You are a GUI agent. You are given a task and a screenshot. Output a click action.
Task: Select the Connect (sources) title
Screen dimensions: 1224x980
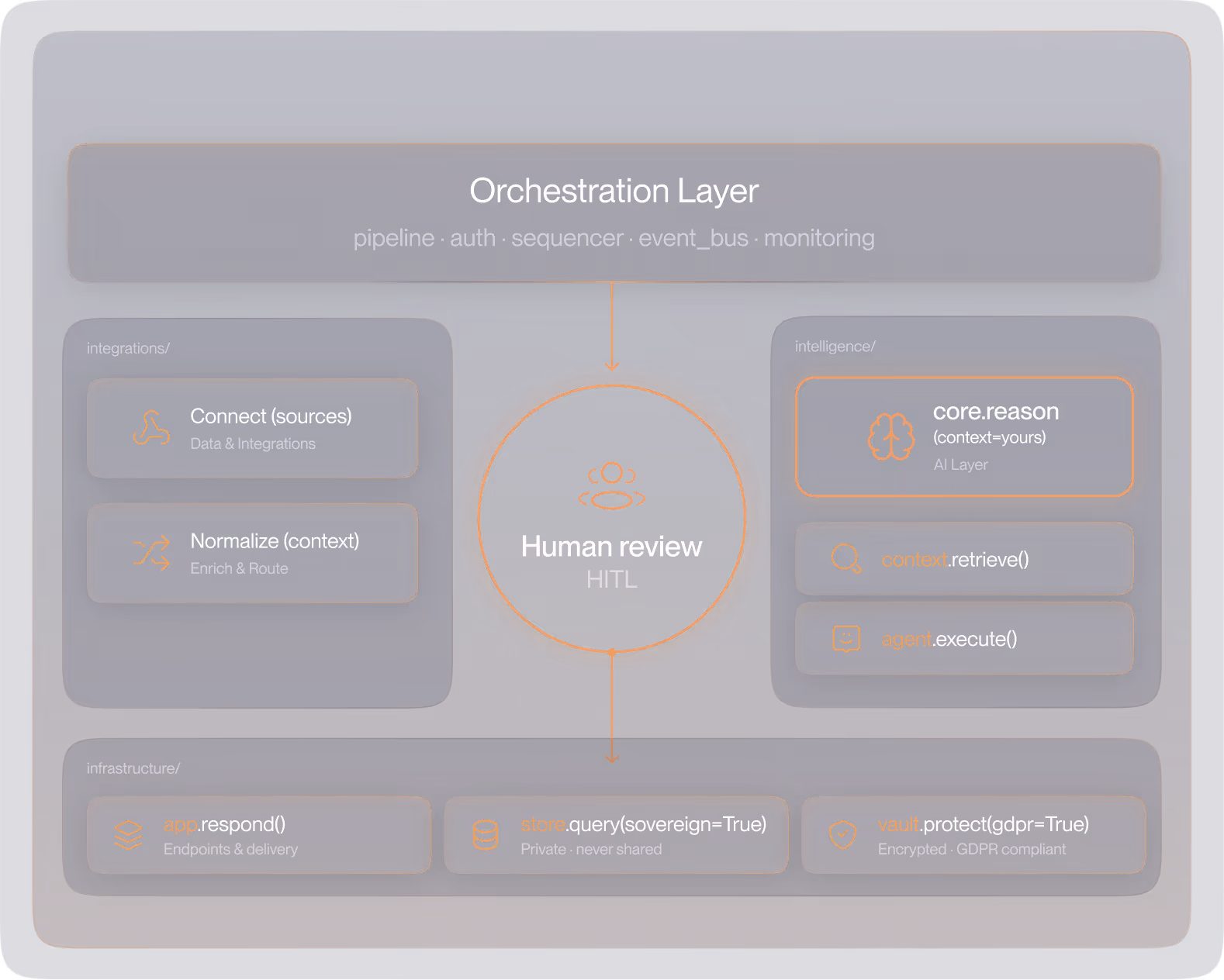[271, 416]
